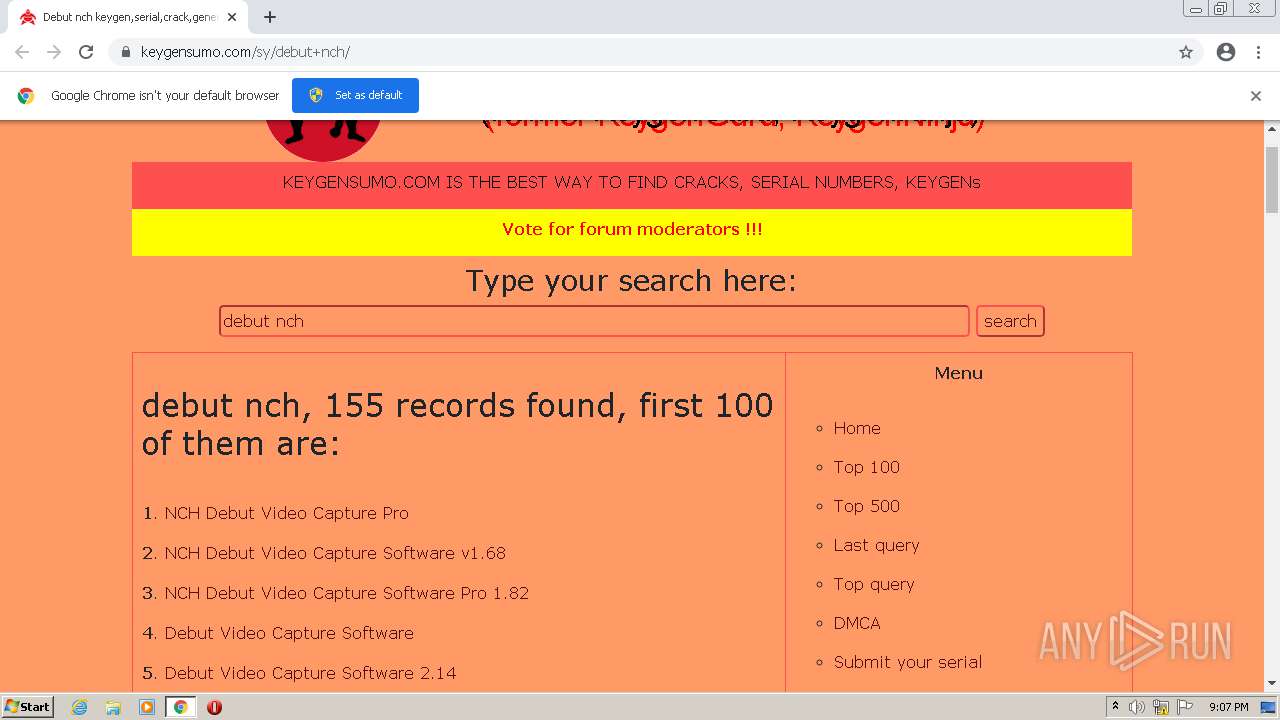Viewport: 1280px width, 720px height.
Task: Click the volume speaker tray icon
Action: pyautogui.click(x=1137, y=707)
